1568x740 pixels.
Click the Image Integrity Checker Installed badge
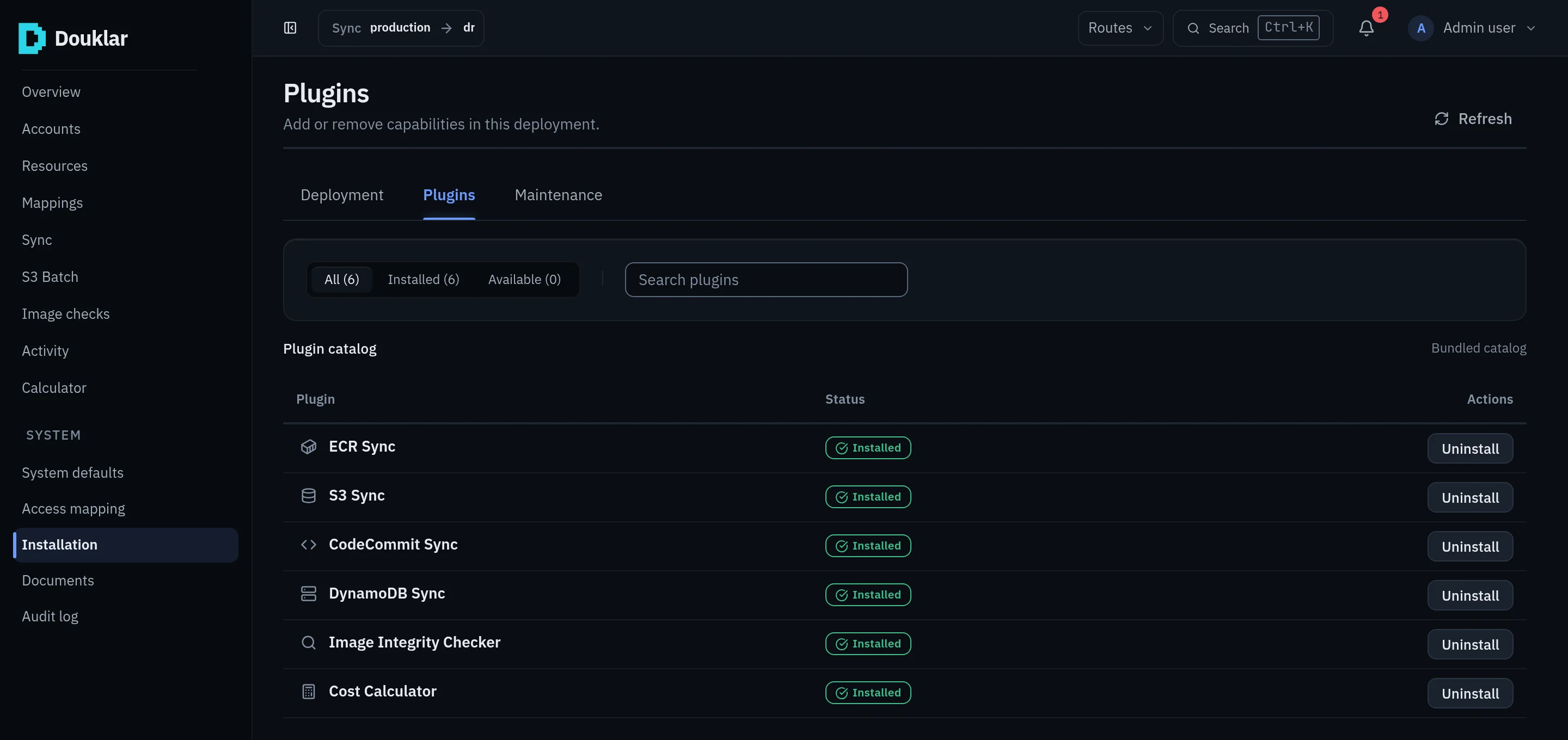[x=868, y=644]
